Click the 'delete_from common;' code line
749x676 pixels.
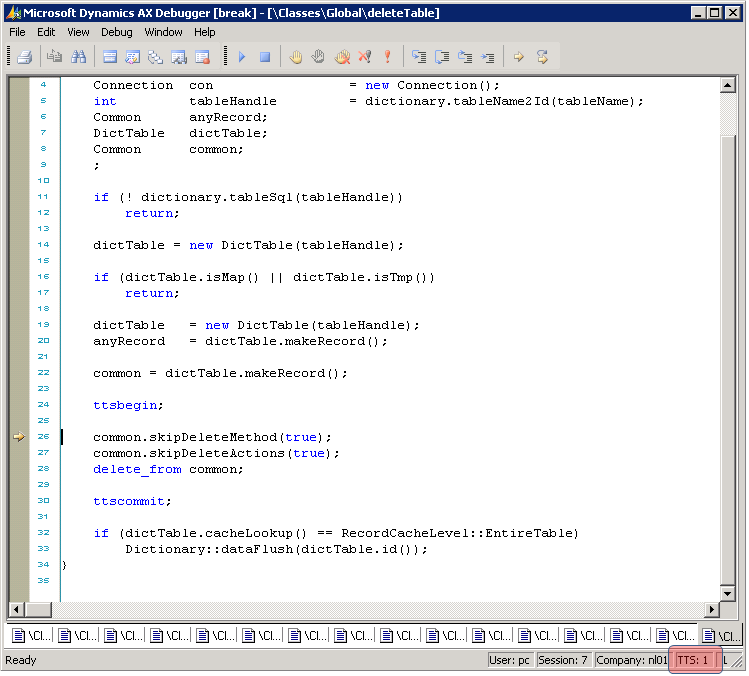(x=168, y=469)
